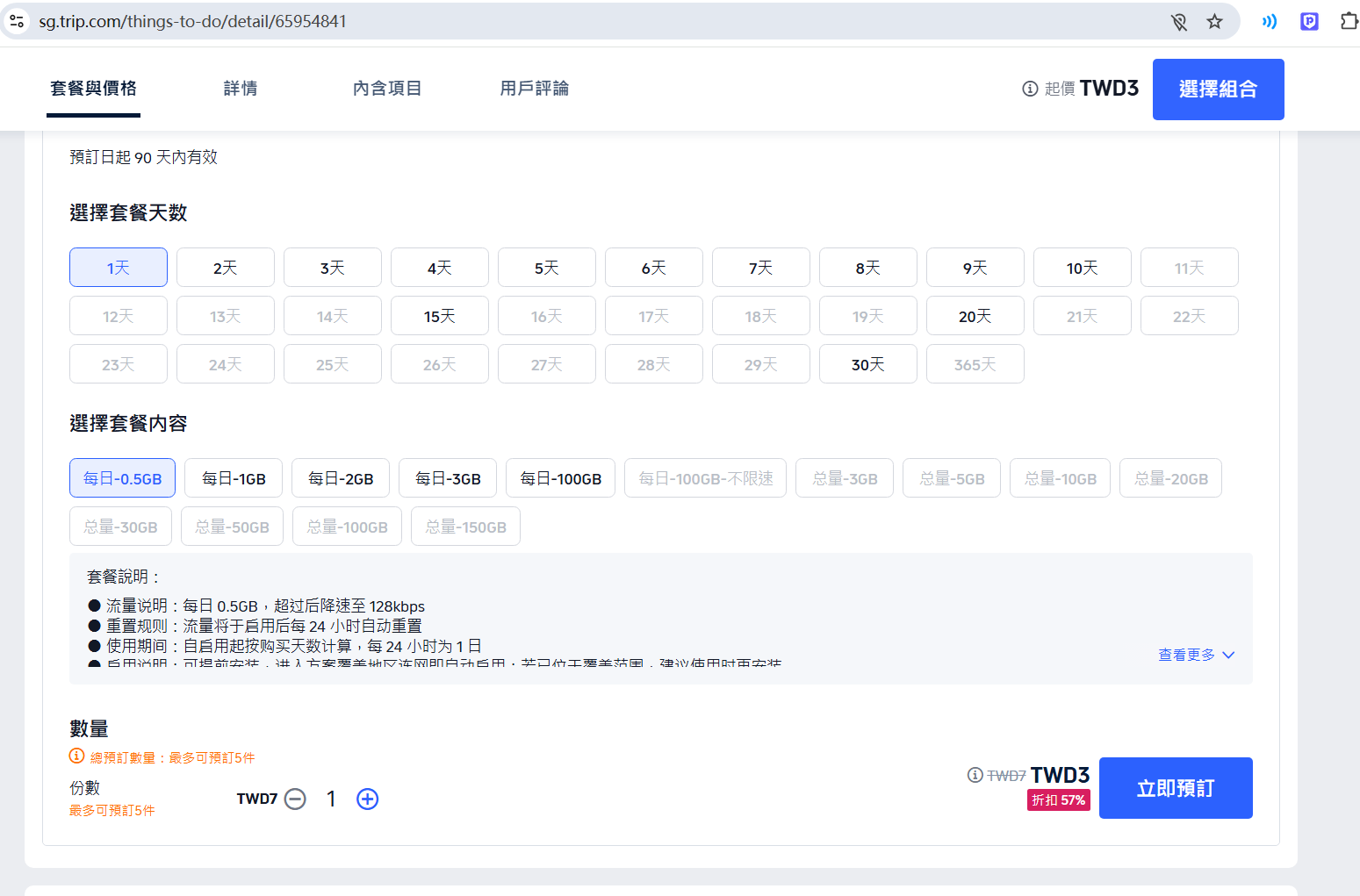Viewport: 1360px width, 896px height.
Task: Select the 1天 duration option
Action: [119, 267]
